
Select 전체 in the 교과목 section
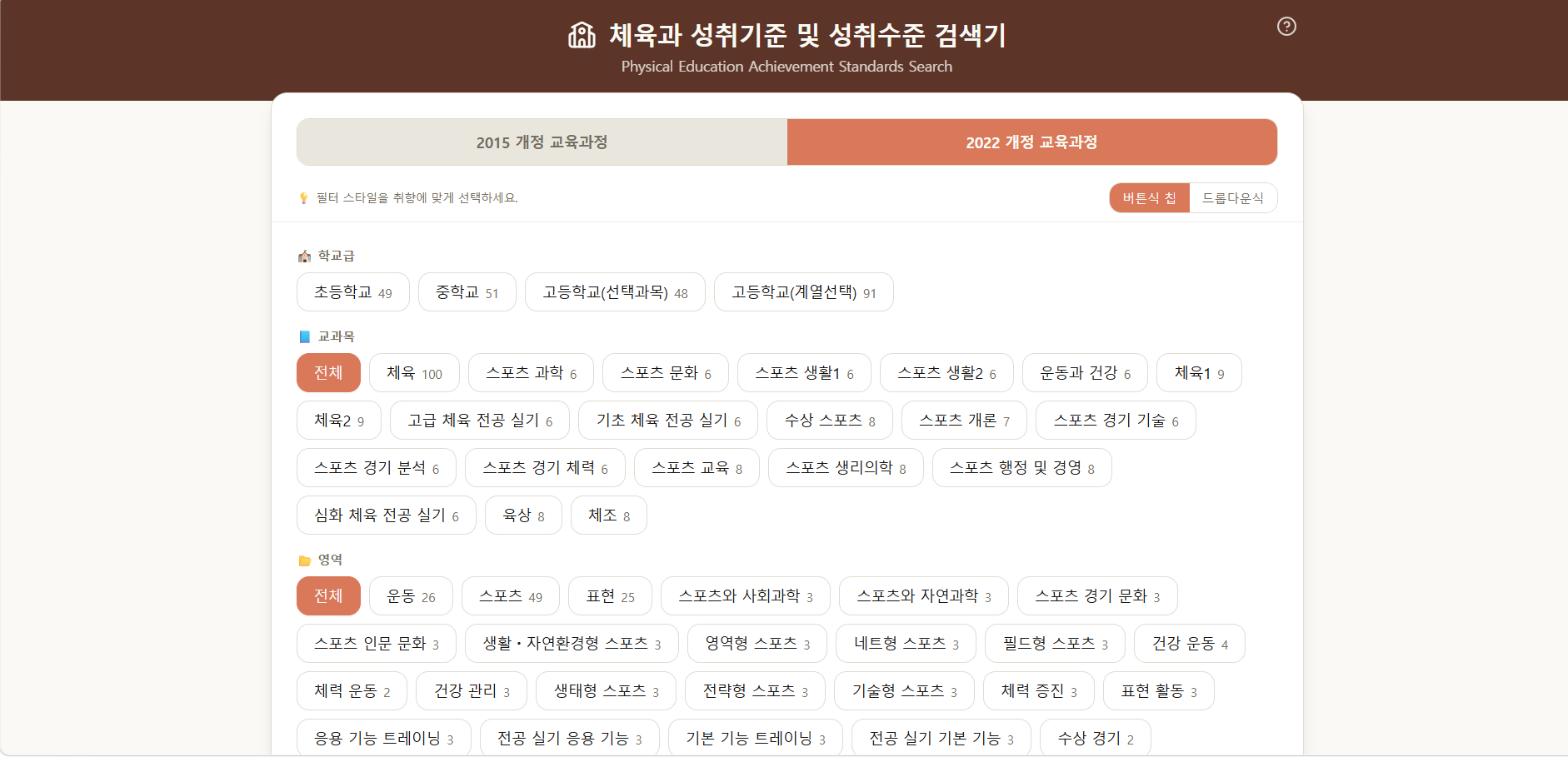[328, 373]
